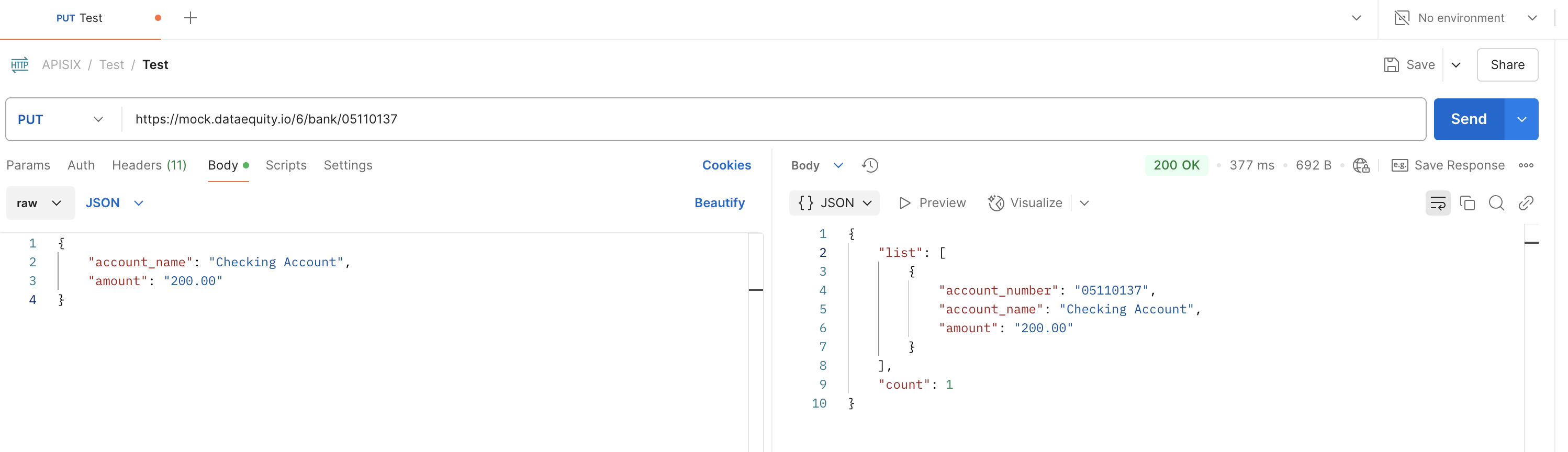This screenshot has height=452, width=1568.
Task: Click the response link icon
Action: [x=1526, y=203]
